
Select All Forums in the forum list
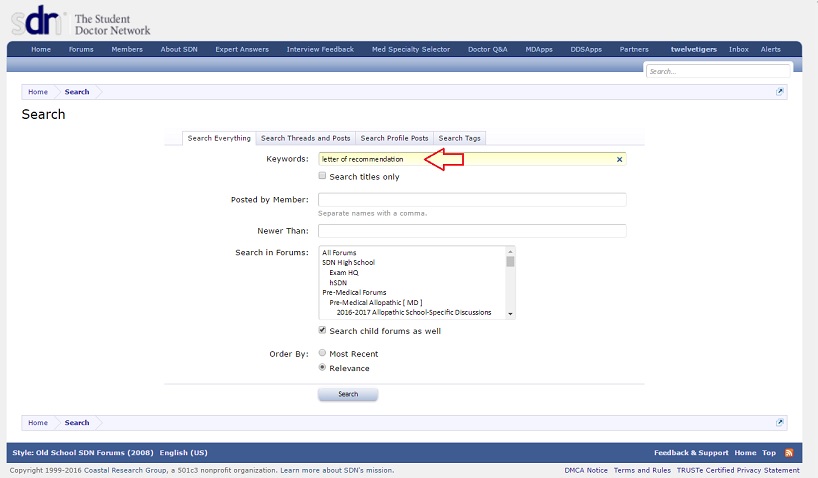pyautogui.click(x=339, y=252)
